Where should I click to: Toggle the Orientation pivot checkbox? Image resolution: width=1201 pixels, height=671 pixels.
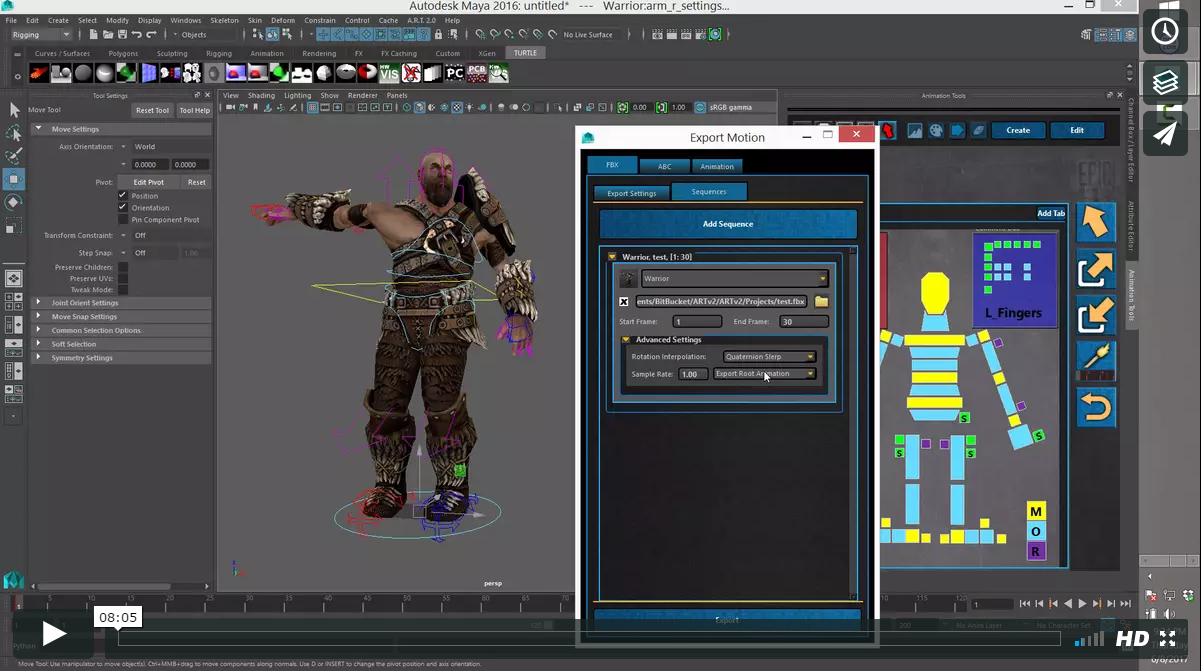click(x=123, y=208)
